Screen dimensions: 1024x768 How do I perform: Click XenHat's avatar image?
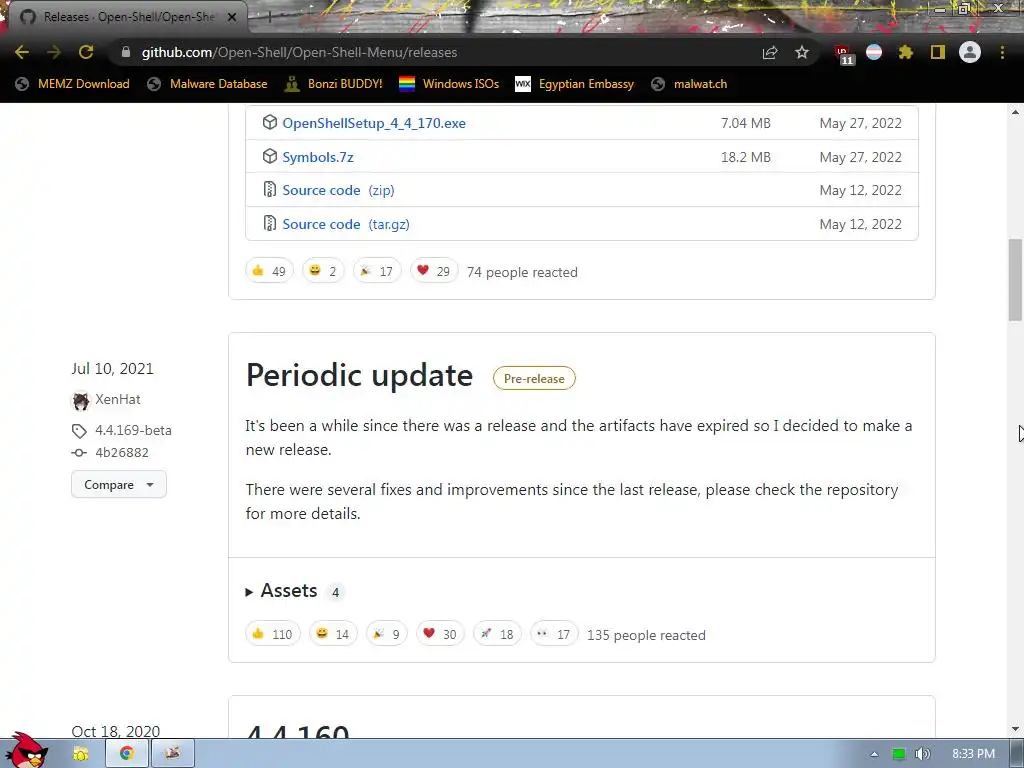pos(80,400)
